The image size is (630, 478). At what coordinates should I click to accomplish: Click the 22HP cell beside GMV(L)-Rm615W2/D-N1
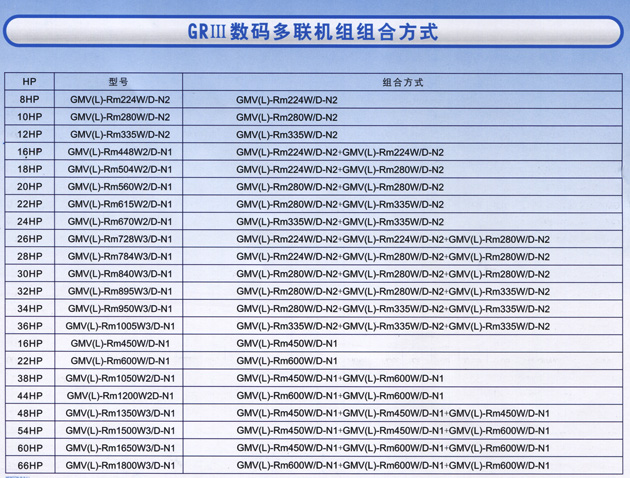[x=29, y=204]
